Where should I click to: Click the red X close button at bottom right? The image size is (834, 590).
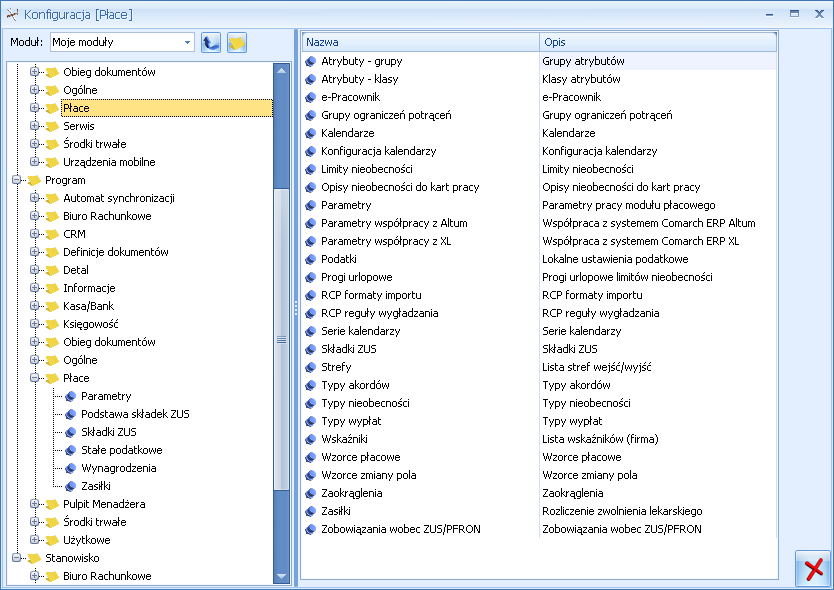pyautogui.click(x=814, y=569)
